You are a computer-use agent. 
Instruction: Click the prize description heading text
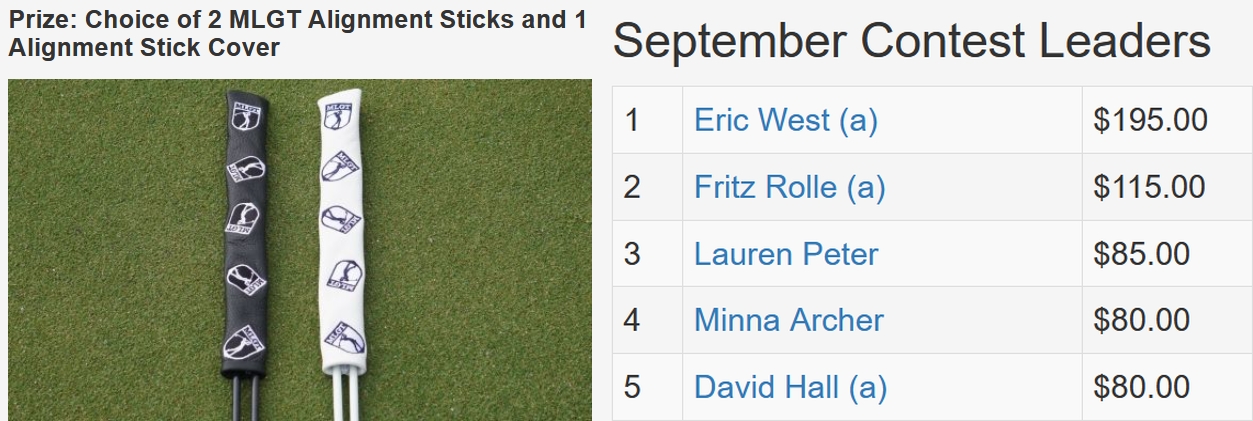point(297,33)
